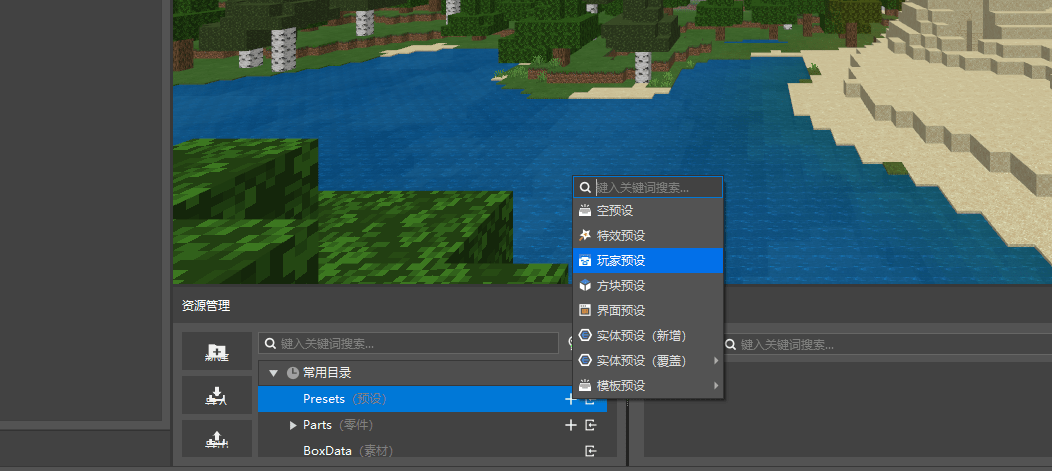Collapse the 常用目录 tree node
This screenshot has height=471, width=1052.
(273, 373)
